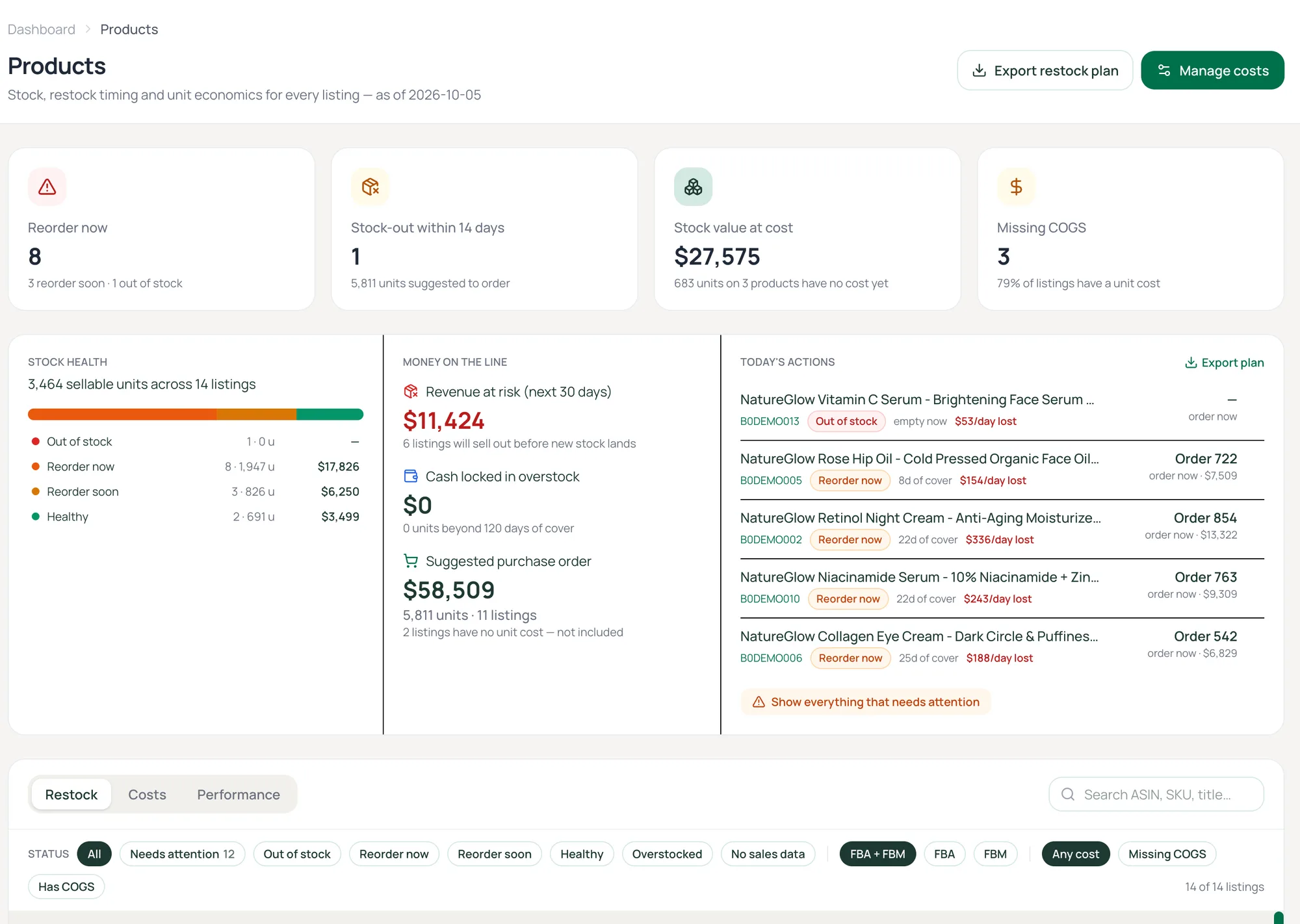Click the Missing COGS dollar icon
1300x924 pixels.
[1016, 187]
